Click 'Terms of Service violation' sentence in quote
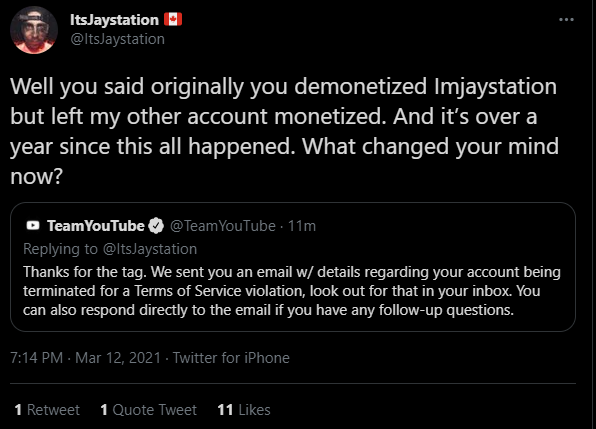This screenshot has height=429, width=596. (220, 291)
